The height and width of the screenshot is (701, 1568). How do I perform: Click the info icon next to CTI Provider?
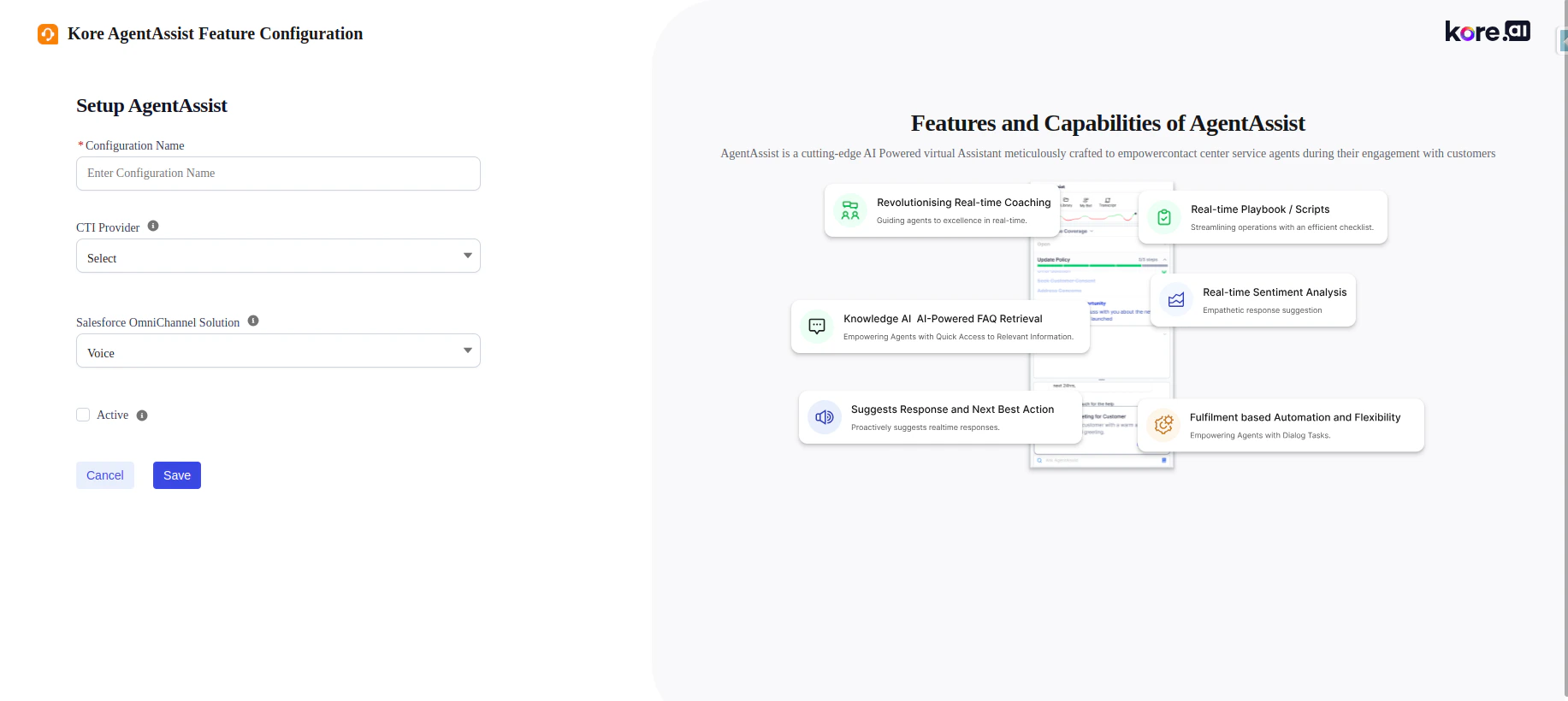[153, 225]
